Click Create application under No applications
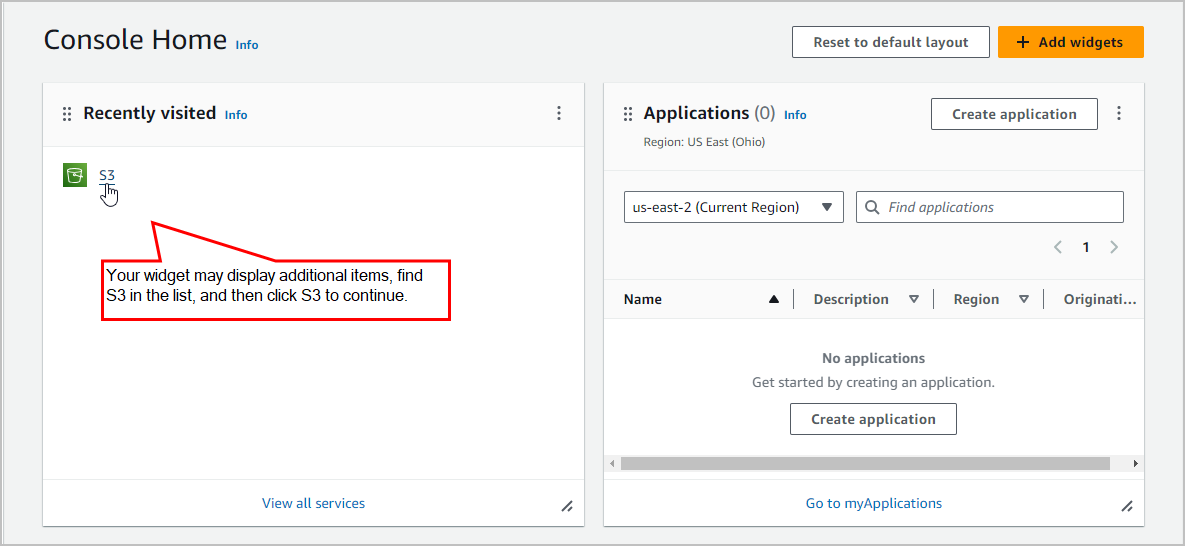Viewport: 1185px width, 546px height. 873,419
